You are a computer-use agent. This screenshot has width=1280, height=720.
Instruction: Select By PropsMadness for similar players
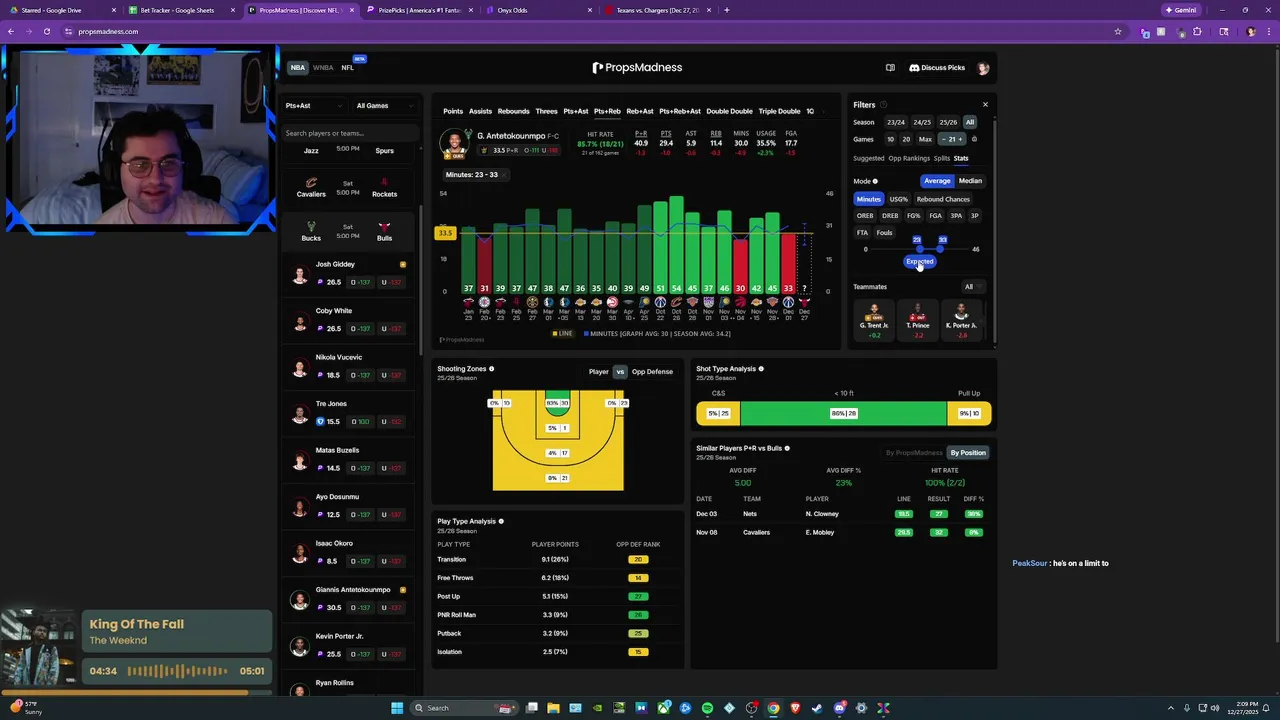pyautogui.click(x=914, y=453)
